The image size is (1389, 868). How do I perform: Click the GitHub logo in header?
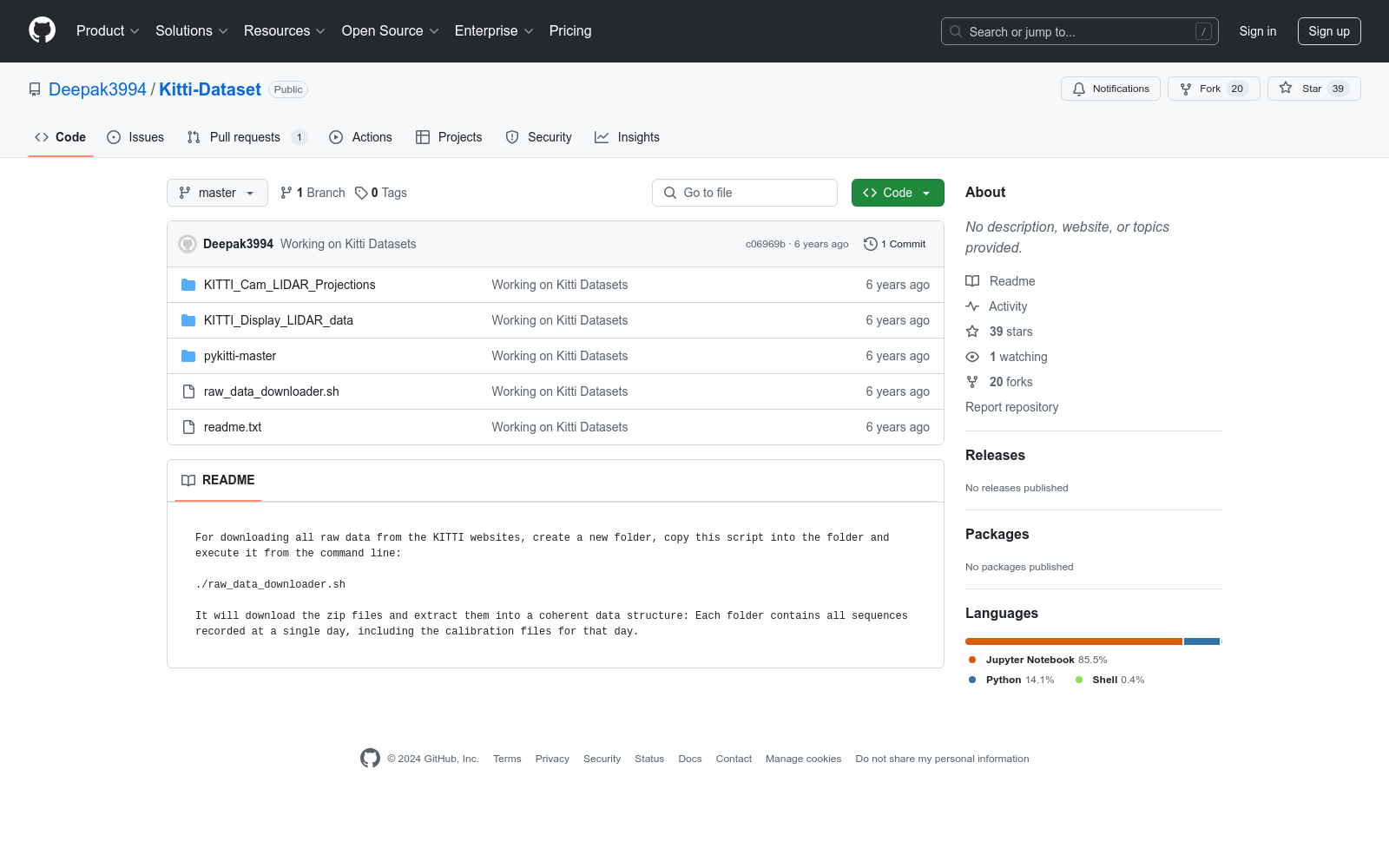(42, 30)
